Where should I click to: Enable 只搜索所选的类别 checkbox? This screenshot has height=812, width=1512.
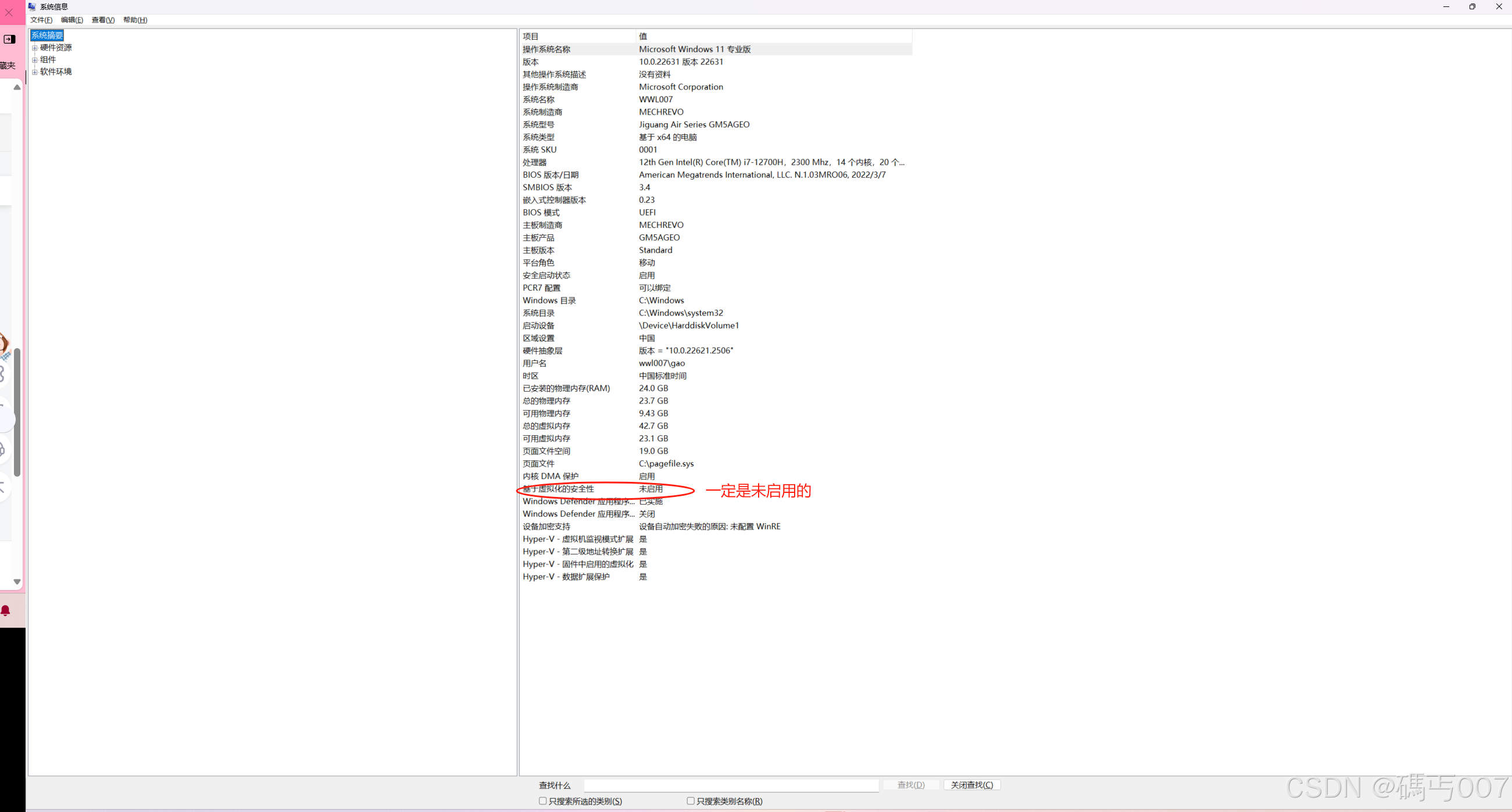coord(543,801)
